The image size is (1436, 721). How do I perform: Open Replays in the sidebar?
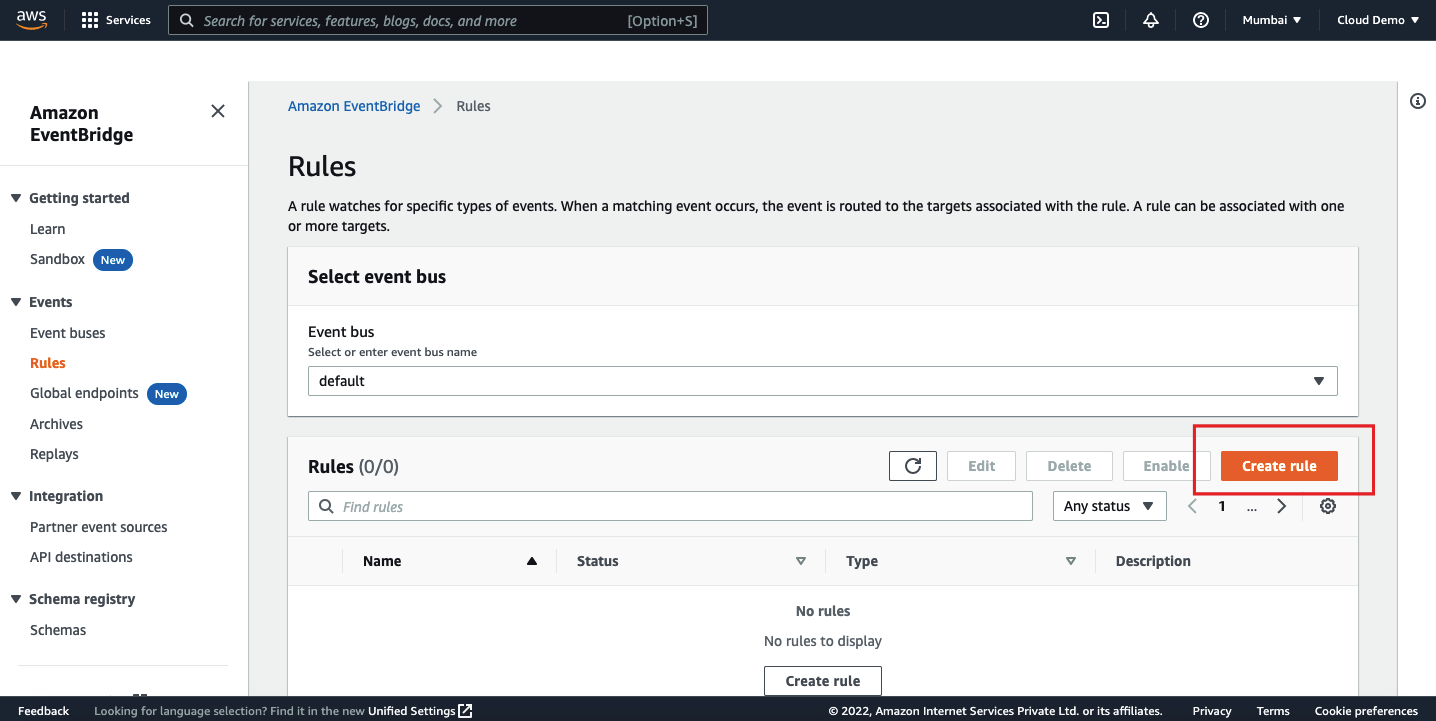coord(54,454)
